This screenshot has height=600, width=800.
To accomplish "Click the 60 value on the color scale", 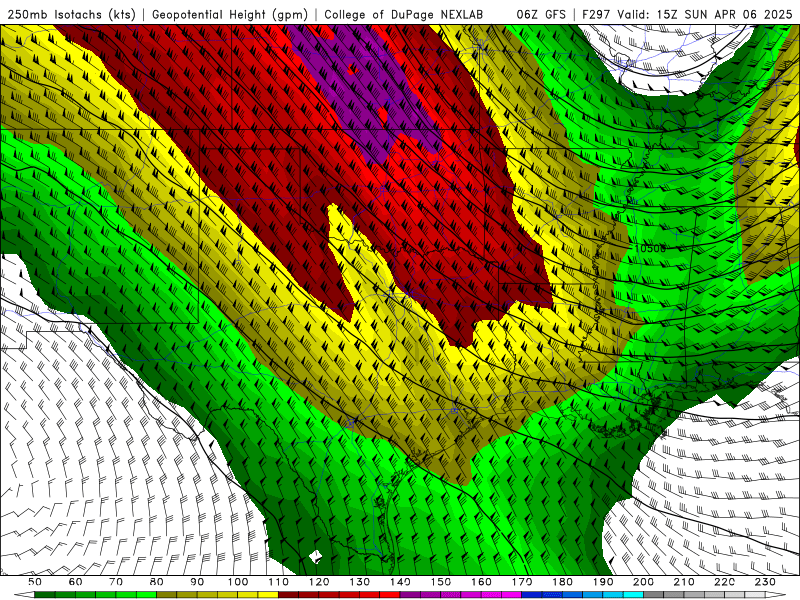I will [x=76, y=582].
